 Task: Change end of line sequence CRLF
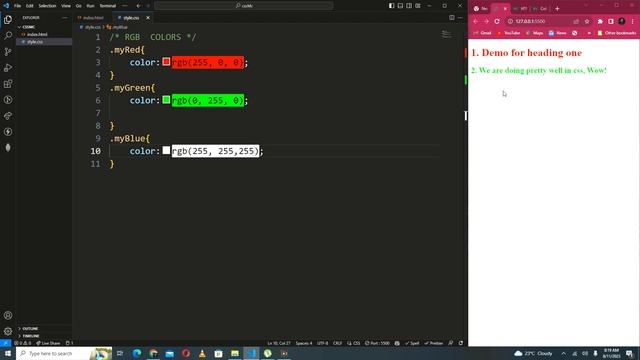pyautogui.click(x=337, y=343)
